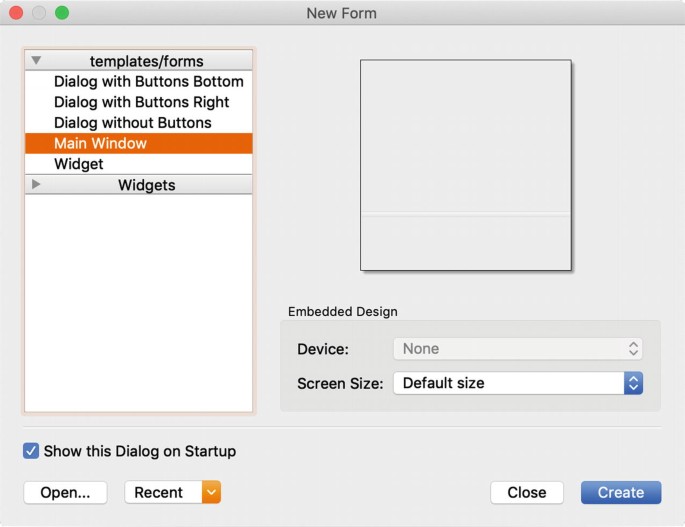Click the form preview thumbnail
The image size is (685, 527).
466,165
